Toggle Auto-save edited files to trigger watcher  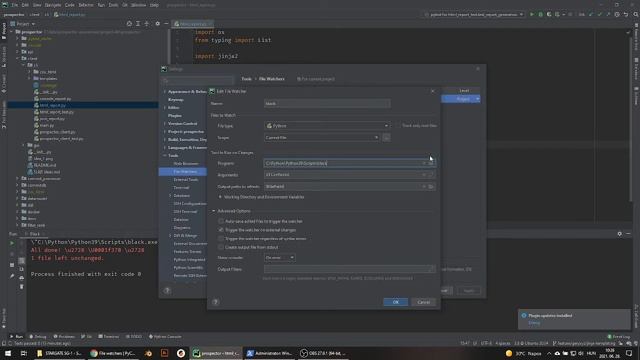point(221,221)
